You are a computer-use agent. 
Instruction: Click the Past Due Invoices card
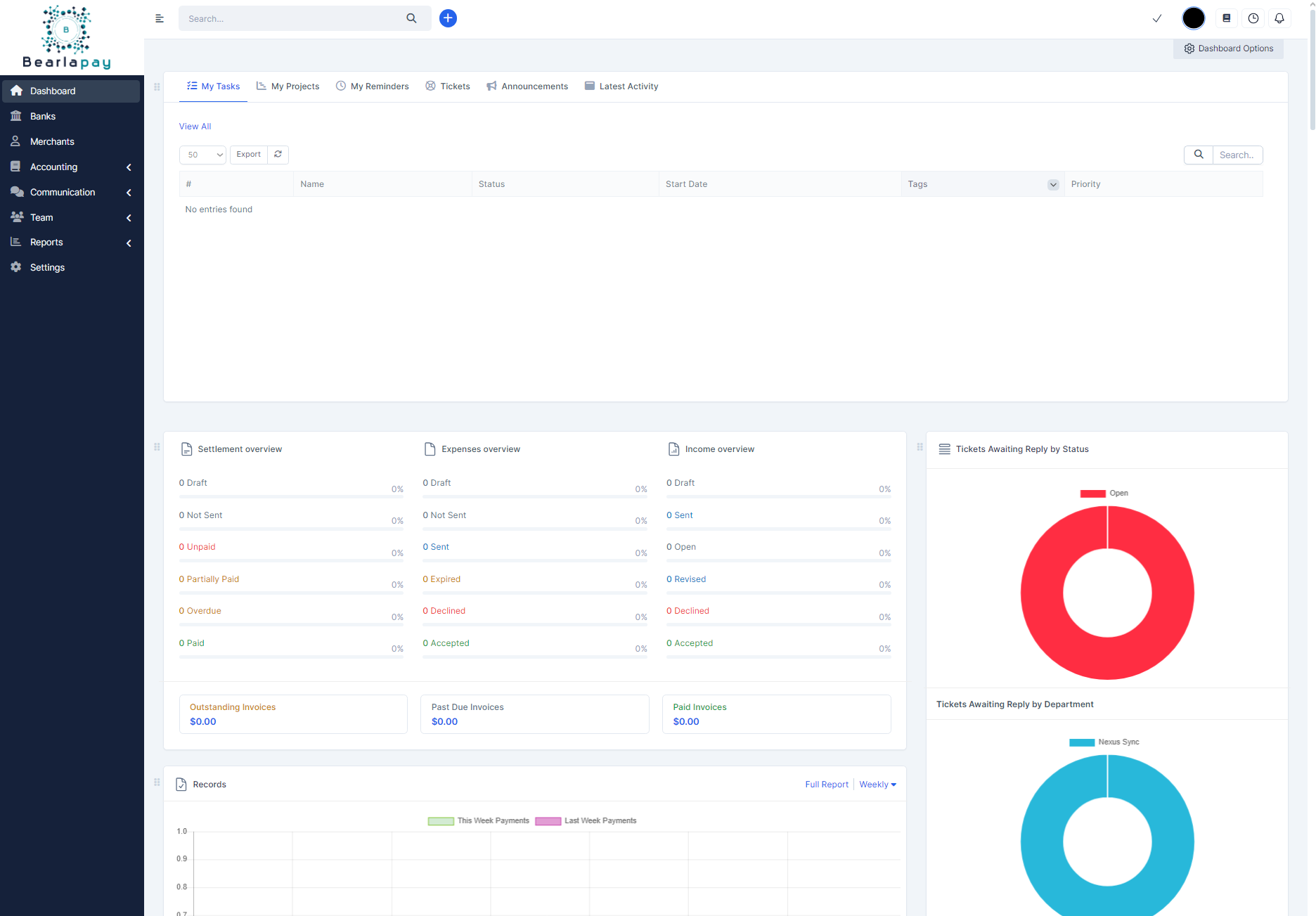coord(535,714)
